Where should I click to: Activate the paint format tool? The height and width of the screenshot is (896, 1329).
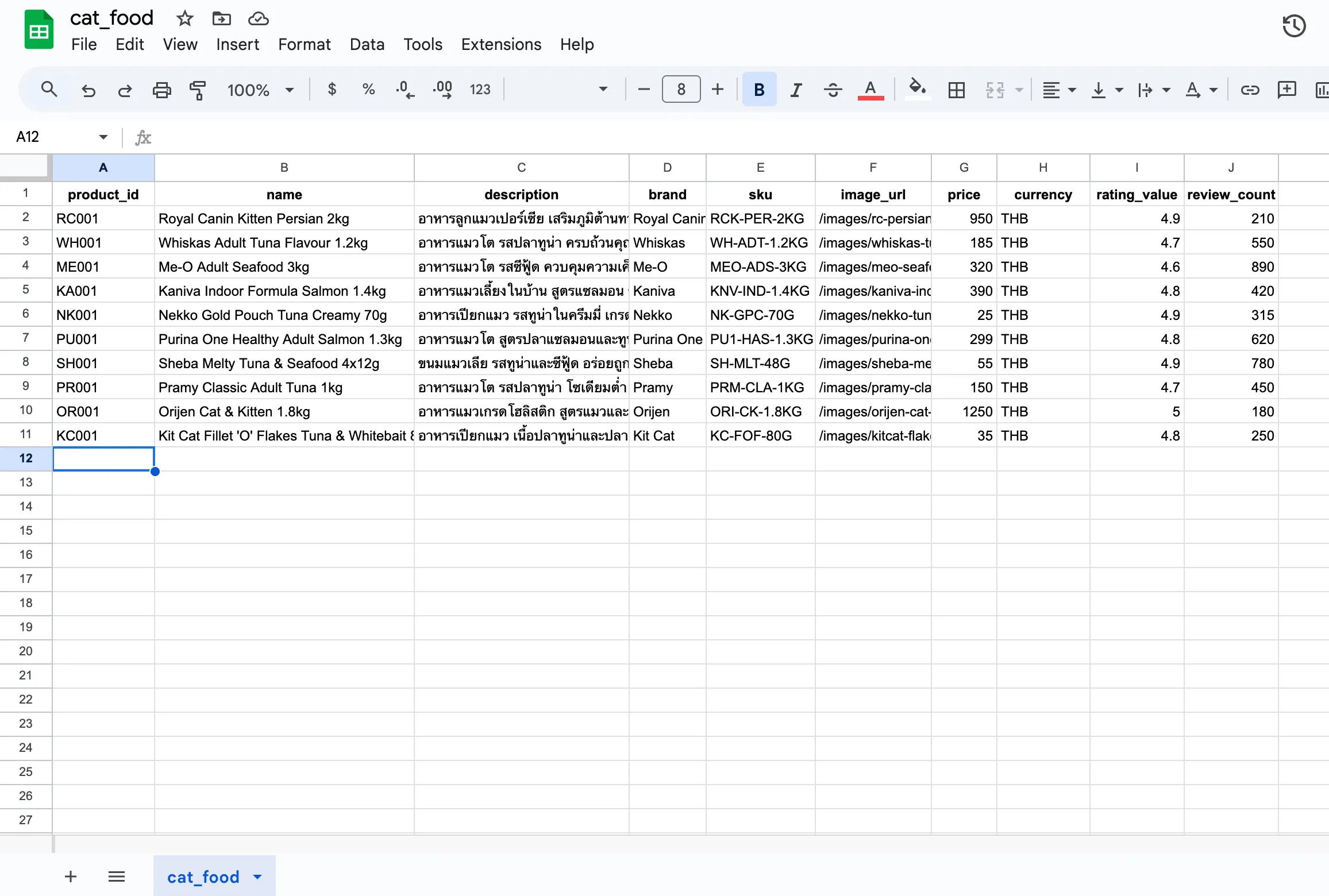[x=197, y=90]
